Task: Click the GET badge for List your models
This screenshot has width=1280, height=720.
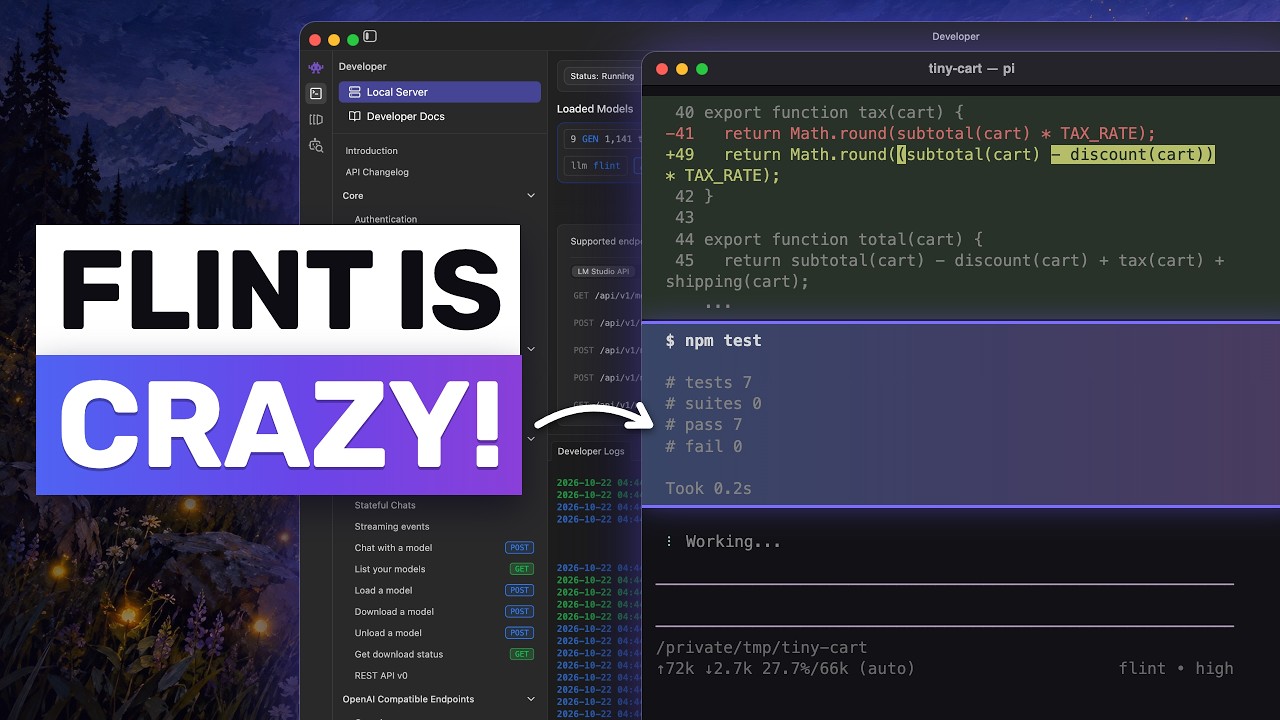Action: pos(522,569)
